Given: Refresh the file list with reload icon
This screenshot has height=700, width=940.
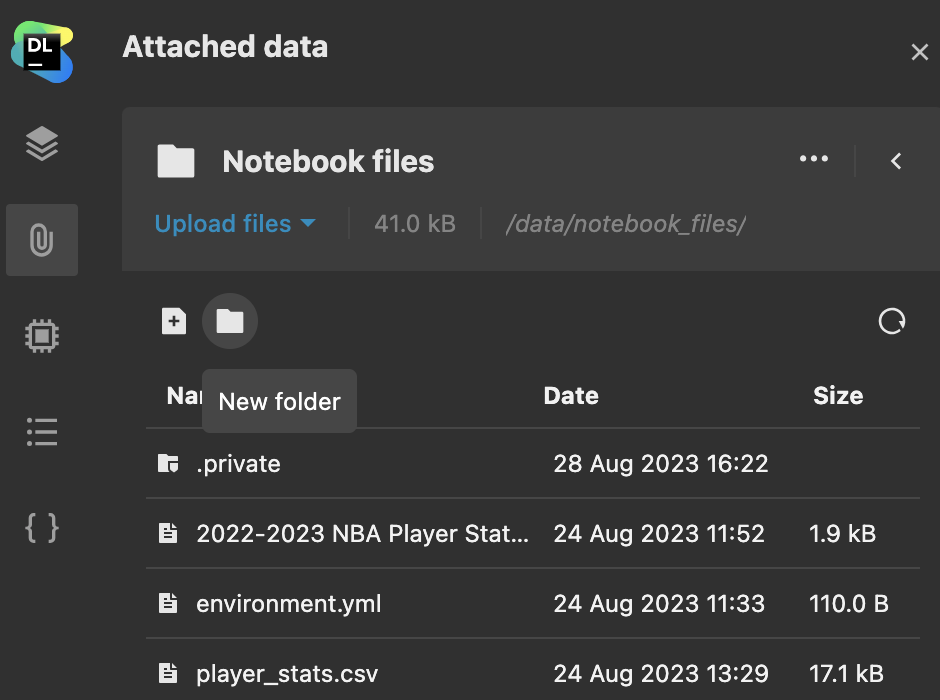Looking at the screenshot, I should tap(891, 321).
